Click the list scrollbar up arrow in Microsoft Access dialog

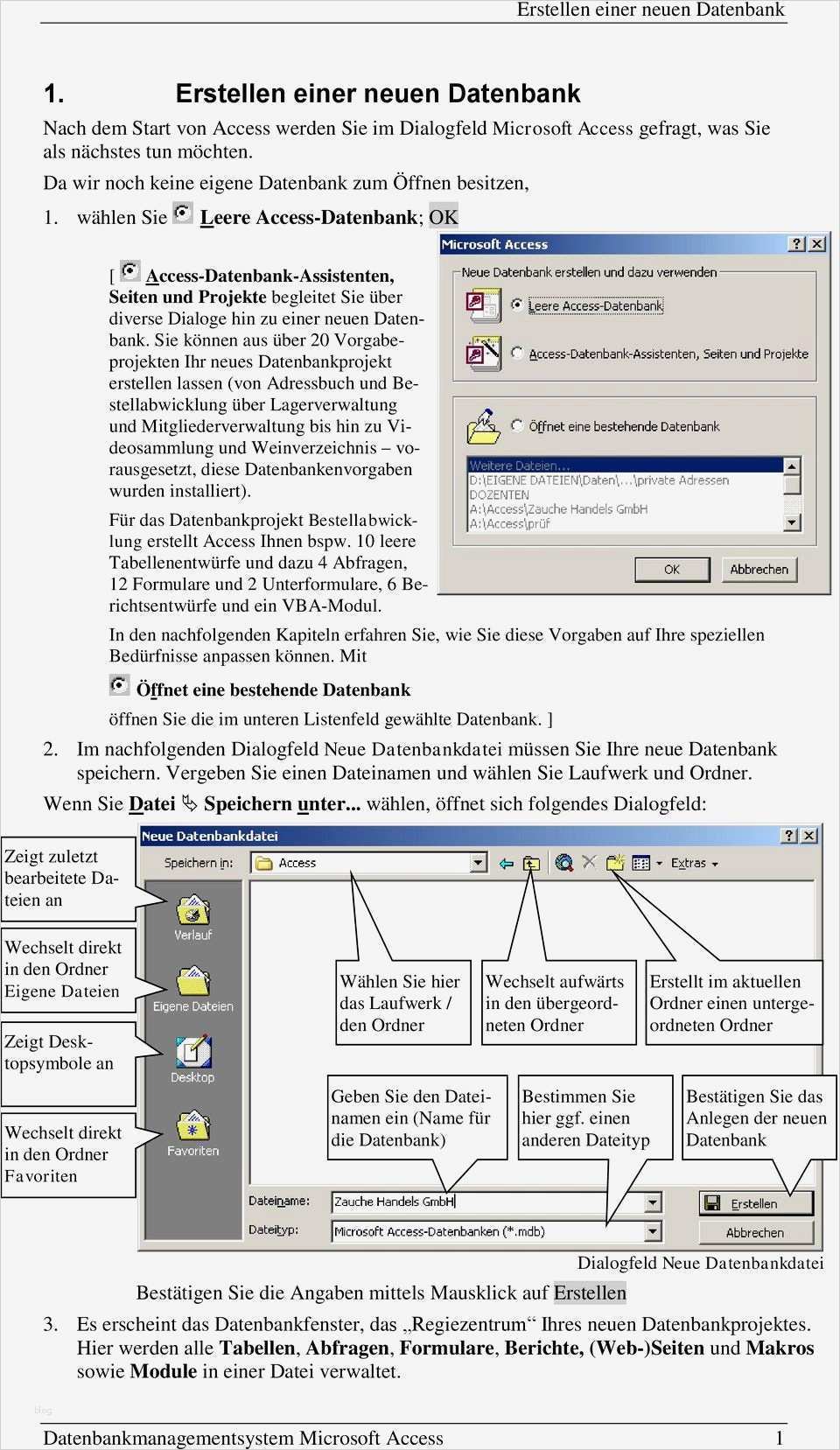click(792, 466)
